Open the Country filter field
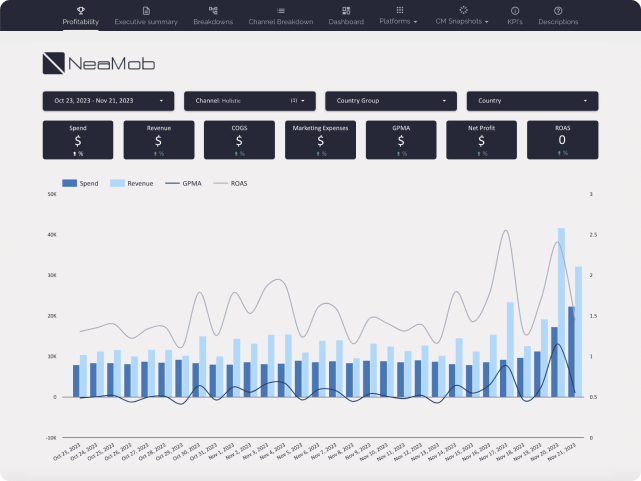This screenshot has height=481, width=641. pos(532,101)
